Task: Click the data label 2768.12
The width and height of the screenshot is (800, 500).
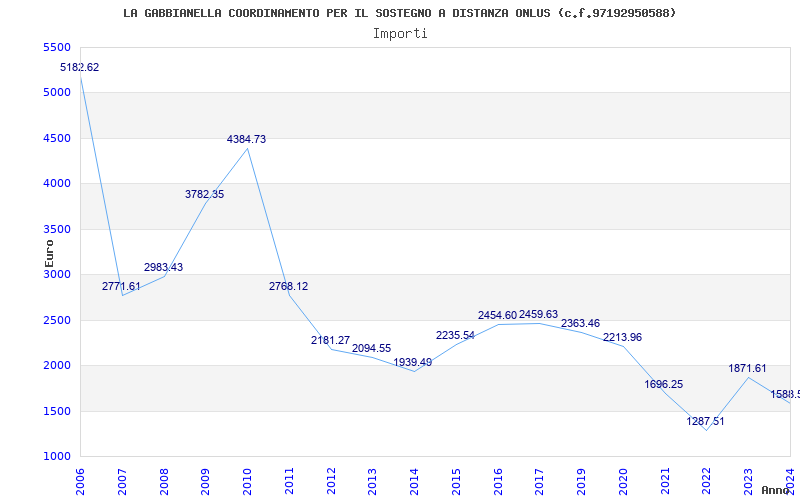Action: pos(289,286)
